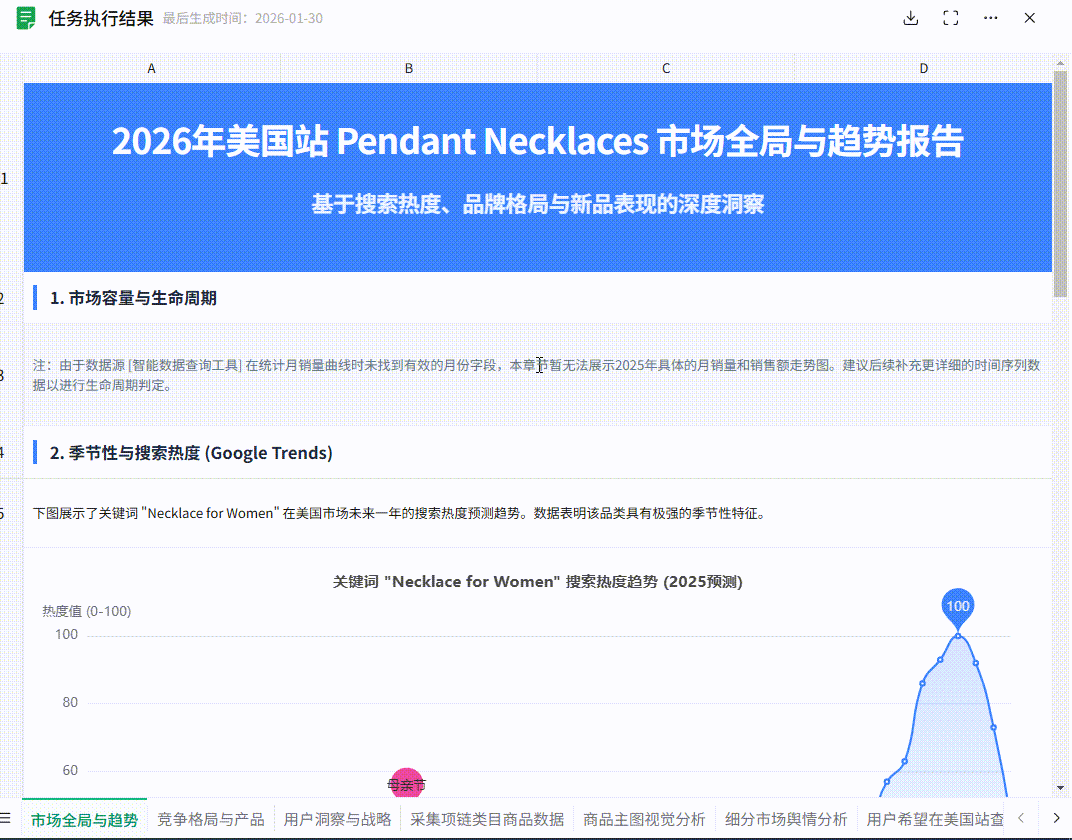Click the green document icon beside the title

click(27, 18)
